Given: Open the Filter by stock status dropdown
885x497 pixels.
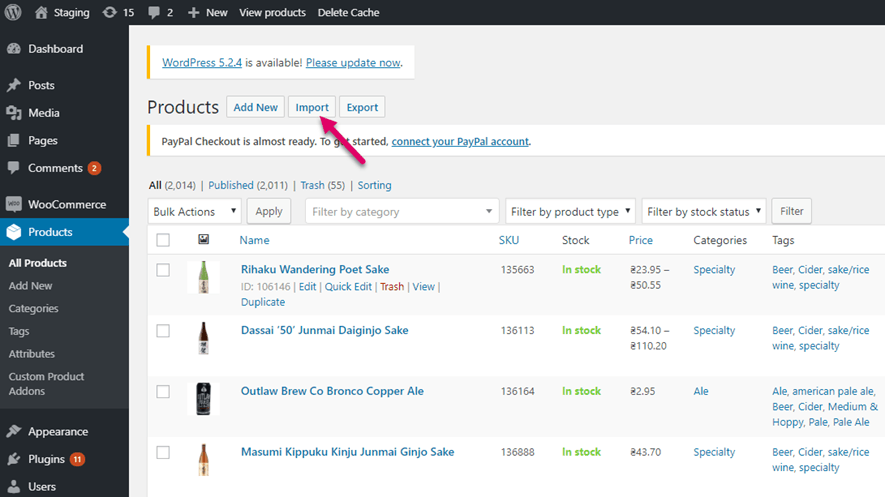Looking at the screenshot, I should click(x=704, y=212).
